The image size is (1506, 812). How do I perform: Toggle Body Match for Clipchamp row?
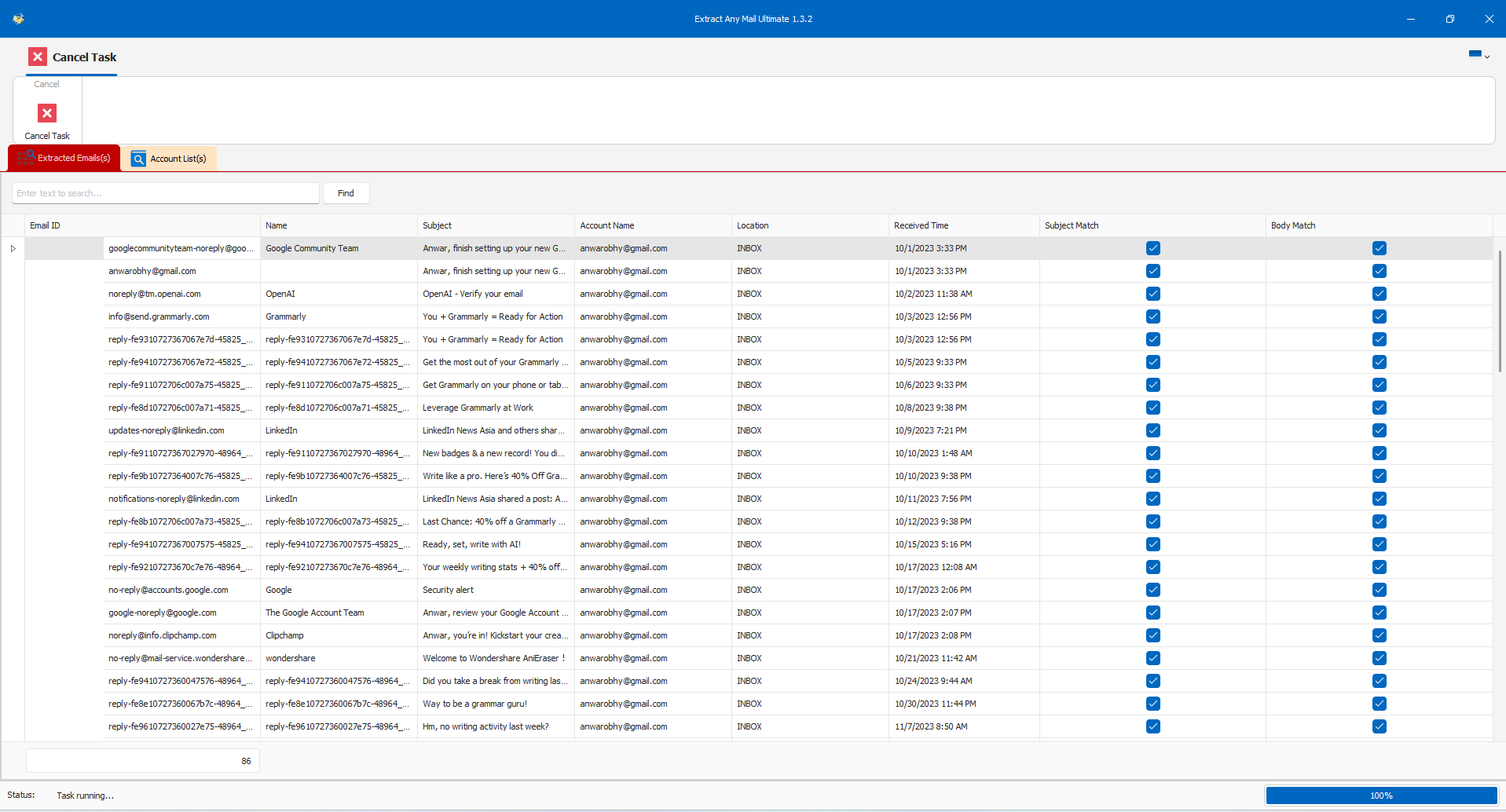coord(1380,635)
